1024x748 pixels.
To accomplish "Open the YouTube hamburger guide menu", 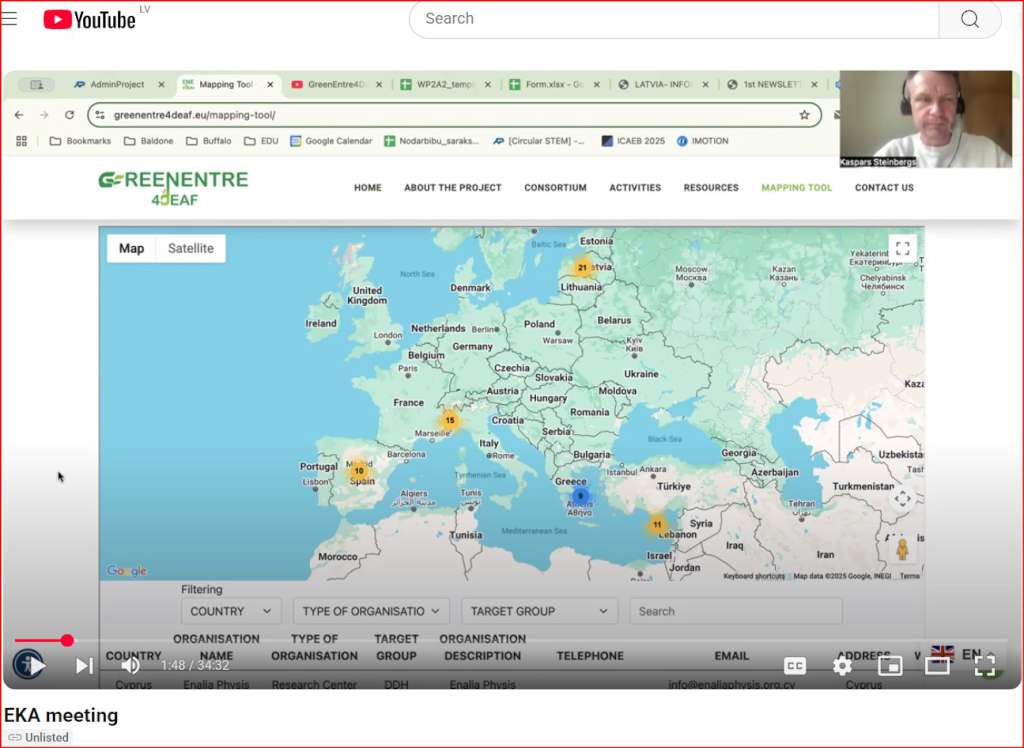I will (x=10, y=19).
